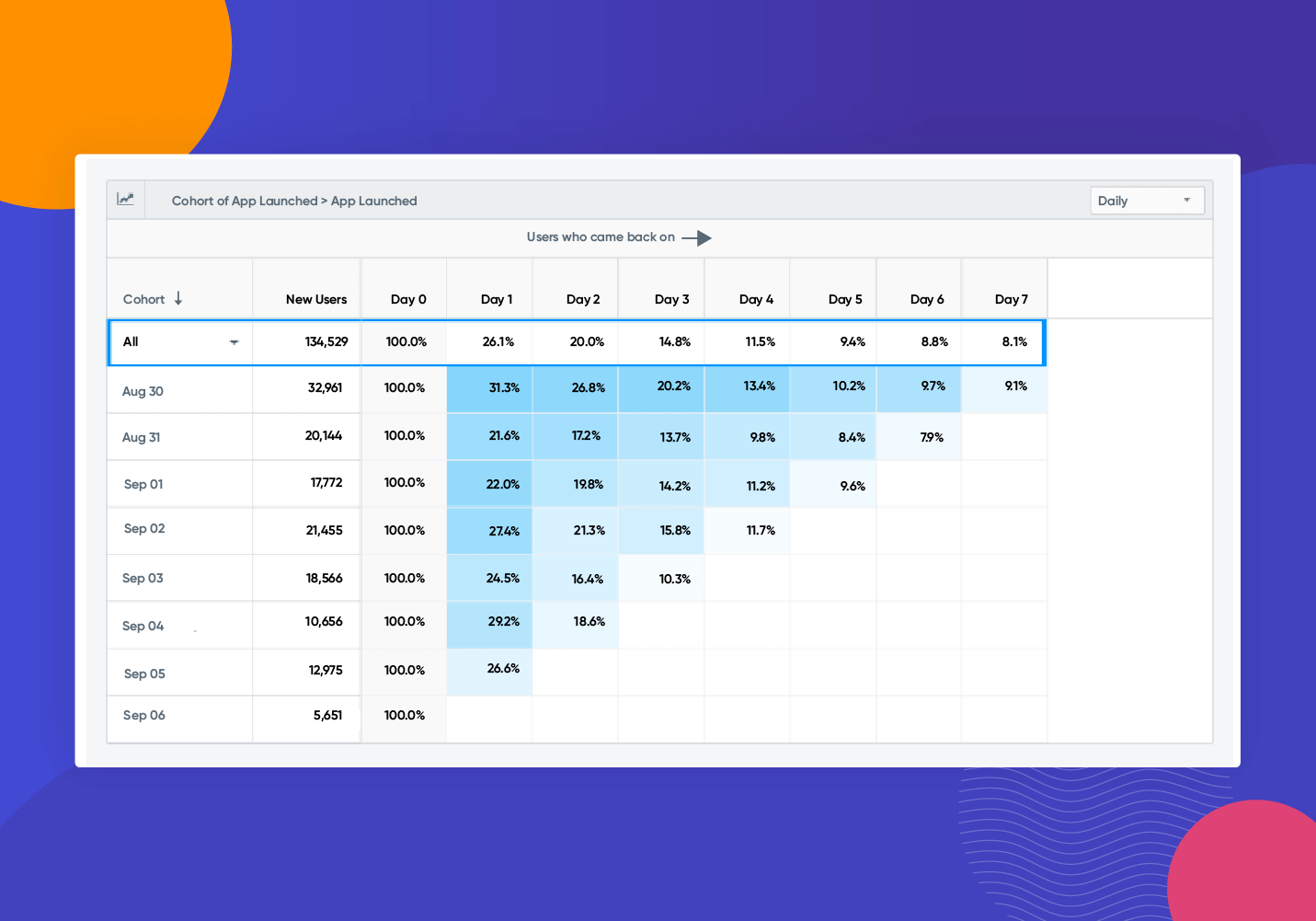Click the 26.8% retention cell for Aug 30
The height and width of the screenshot is (921, 1316).
575,388
